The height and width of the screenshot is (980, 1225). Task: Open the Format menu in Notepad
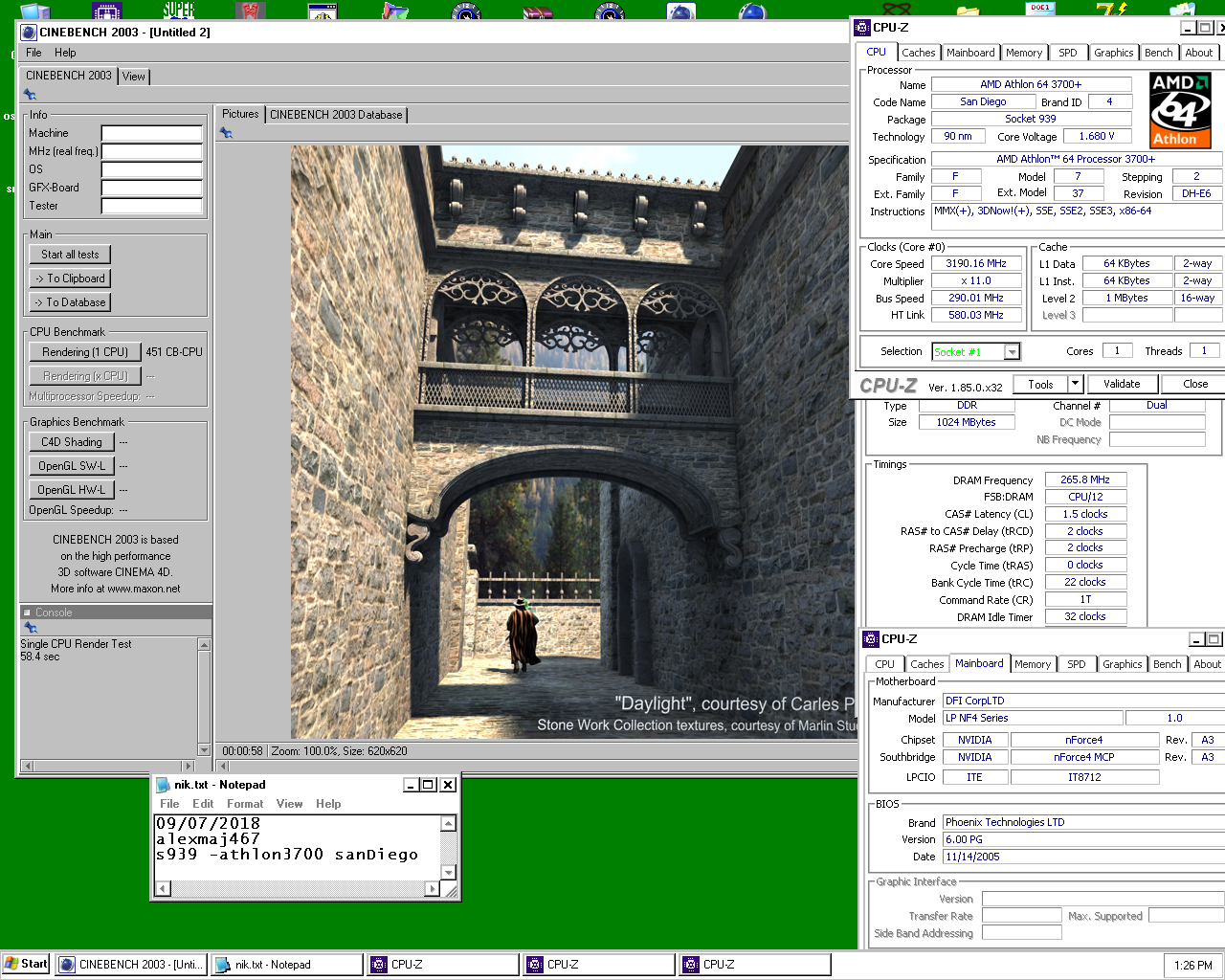click(245, 804)
